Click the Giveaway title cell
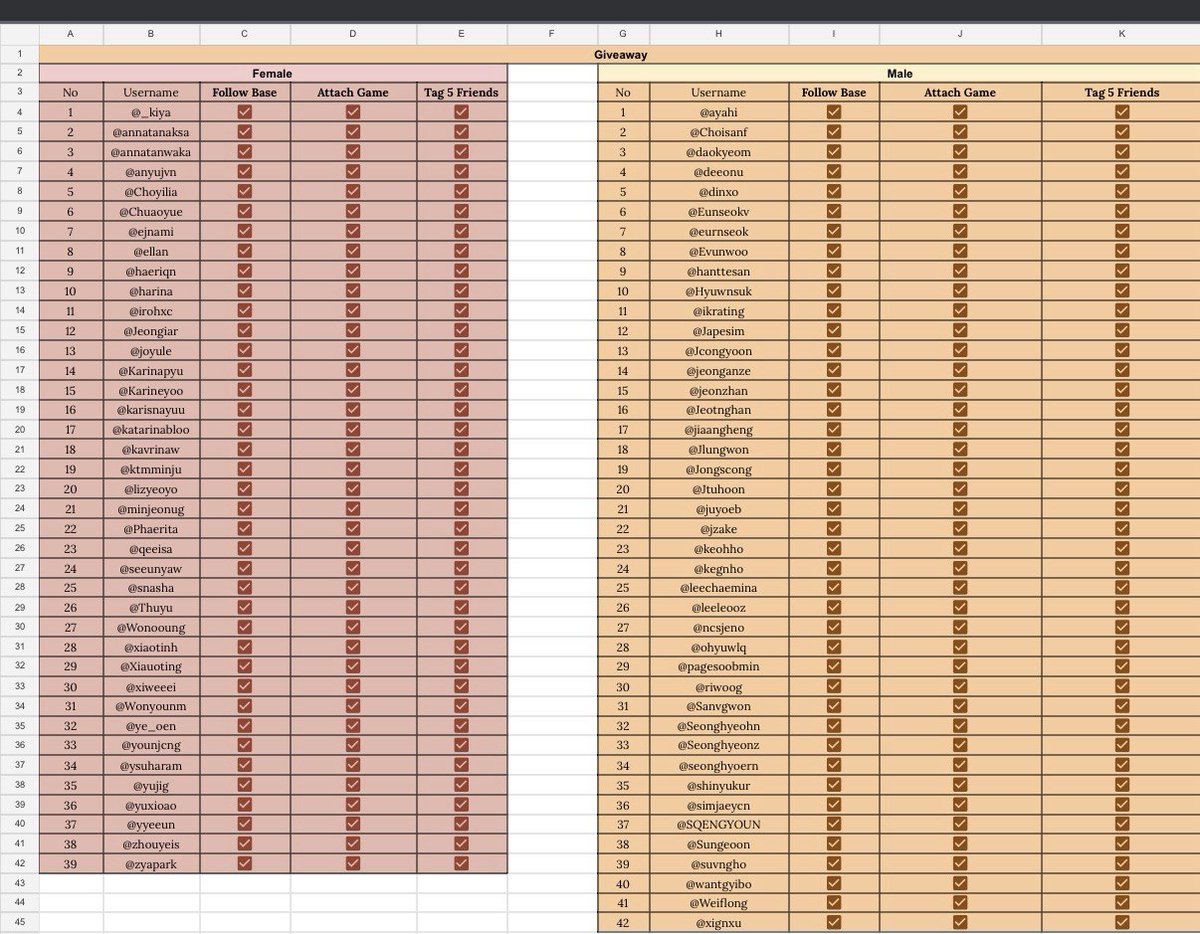Image resolution: width=1200 pixels, height=934 pixels. coord(619,54)
